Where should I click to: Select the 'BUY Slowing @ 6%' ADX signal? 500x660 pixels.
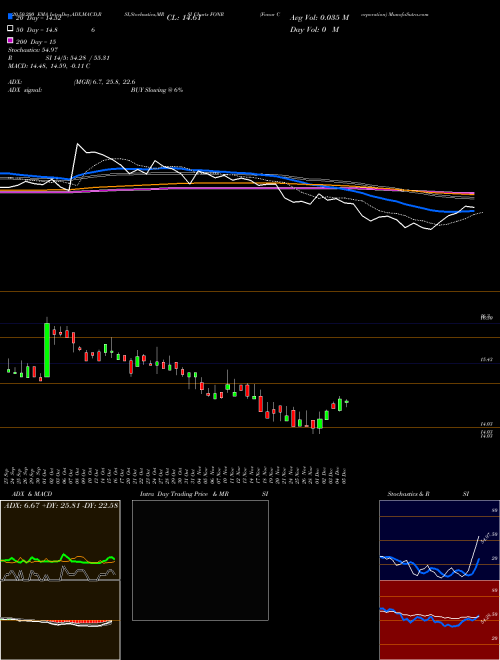(157, 90)
